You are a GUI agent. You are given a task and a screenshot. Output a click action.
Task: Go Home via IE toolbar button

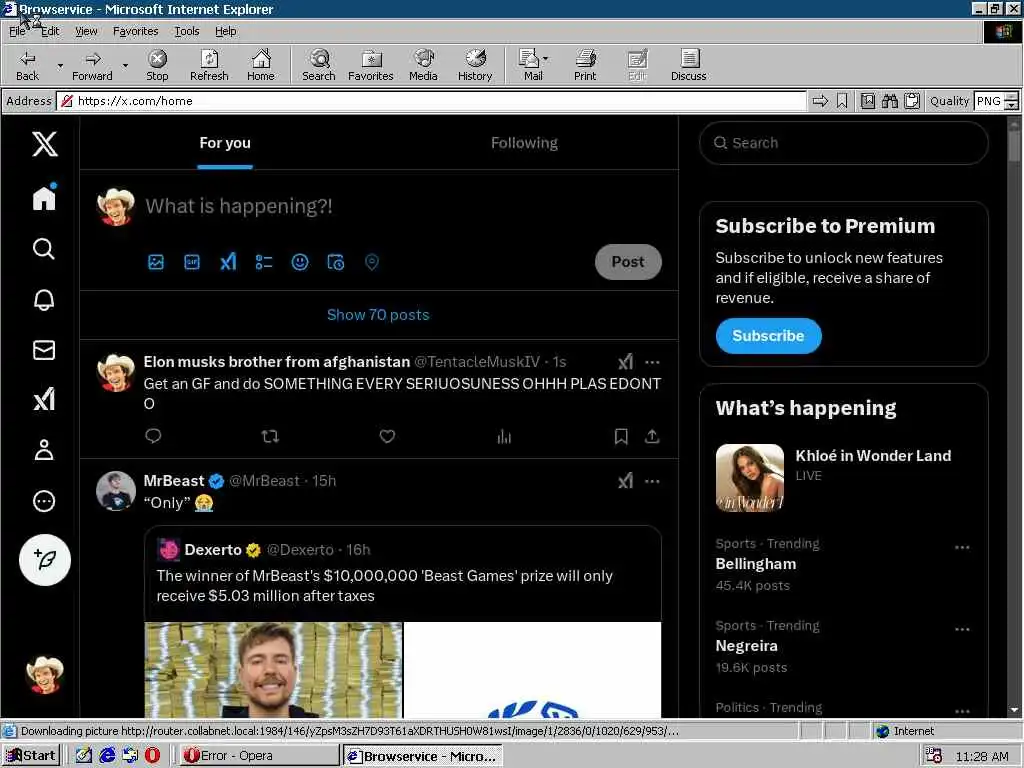[261, 65]
